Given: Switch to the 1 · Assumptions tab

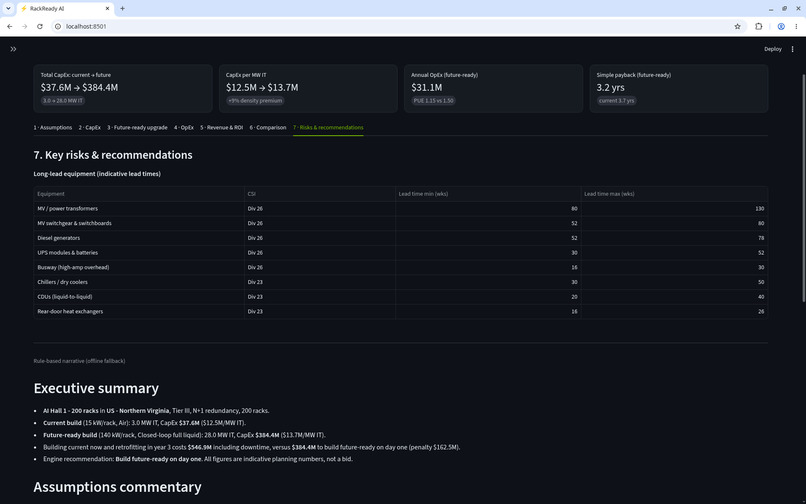Looking at the screenshot, I should 53,128.
